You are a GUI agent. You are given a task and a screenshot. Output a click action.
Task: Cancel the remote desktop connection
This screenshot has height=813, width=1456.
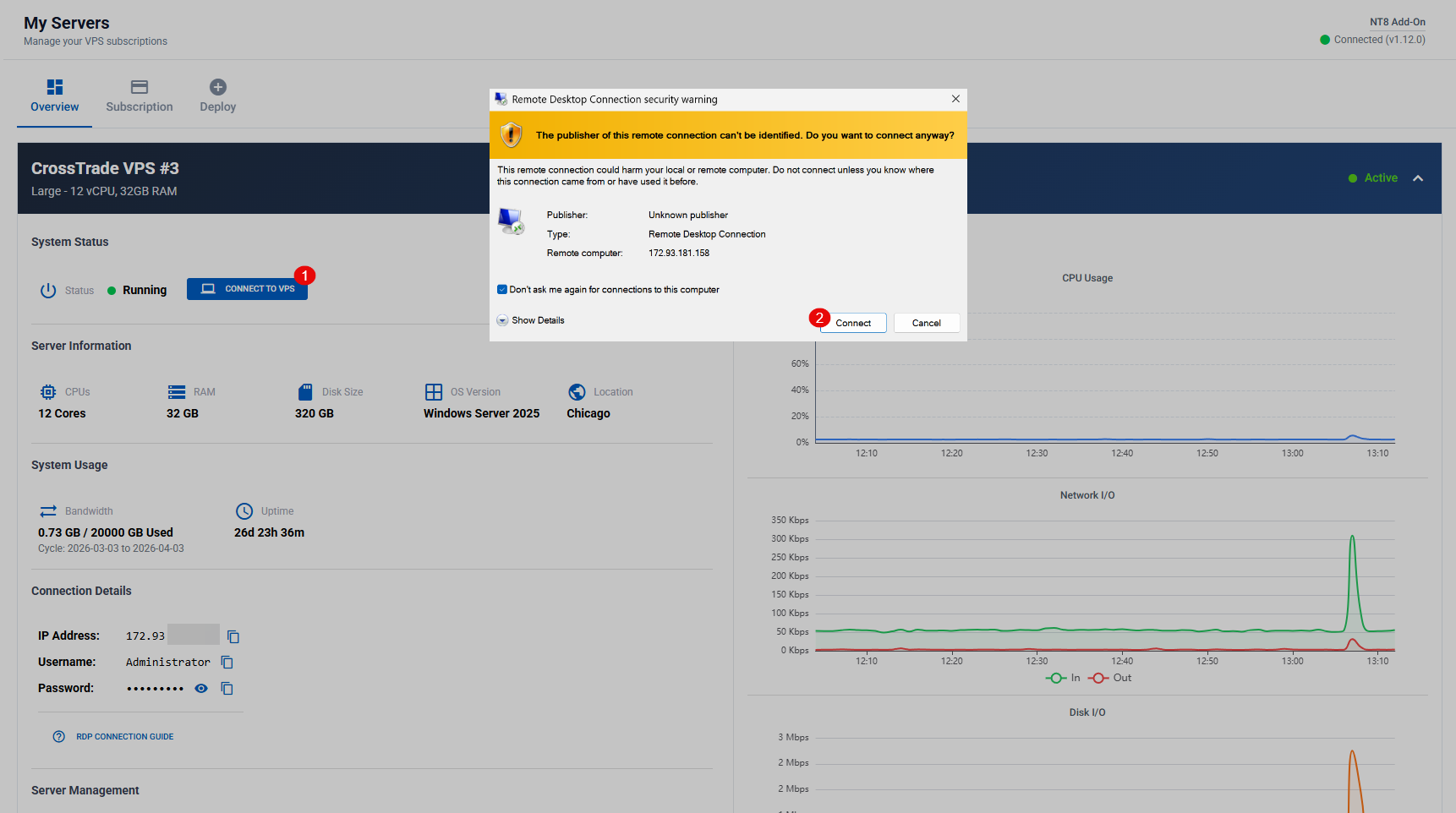pyautogui.click(x=926, y=323)
